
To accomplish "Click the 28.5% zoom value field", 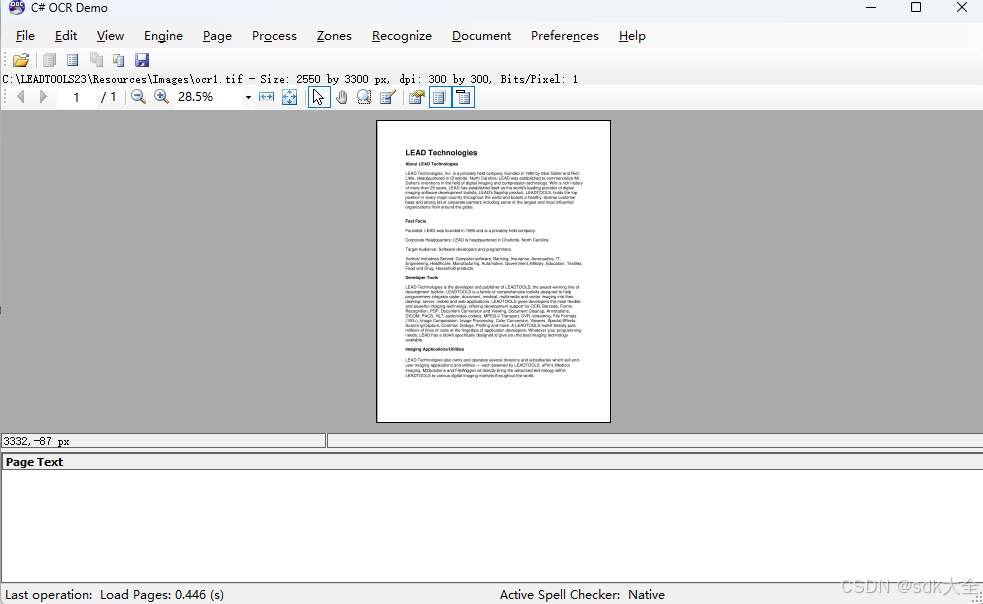I will tap(209, 97).
